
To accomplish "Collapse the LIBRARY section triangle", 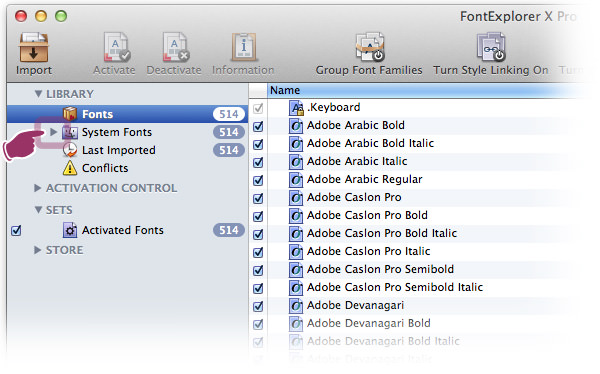I will [x=38, y=93].
